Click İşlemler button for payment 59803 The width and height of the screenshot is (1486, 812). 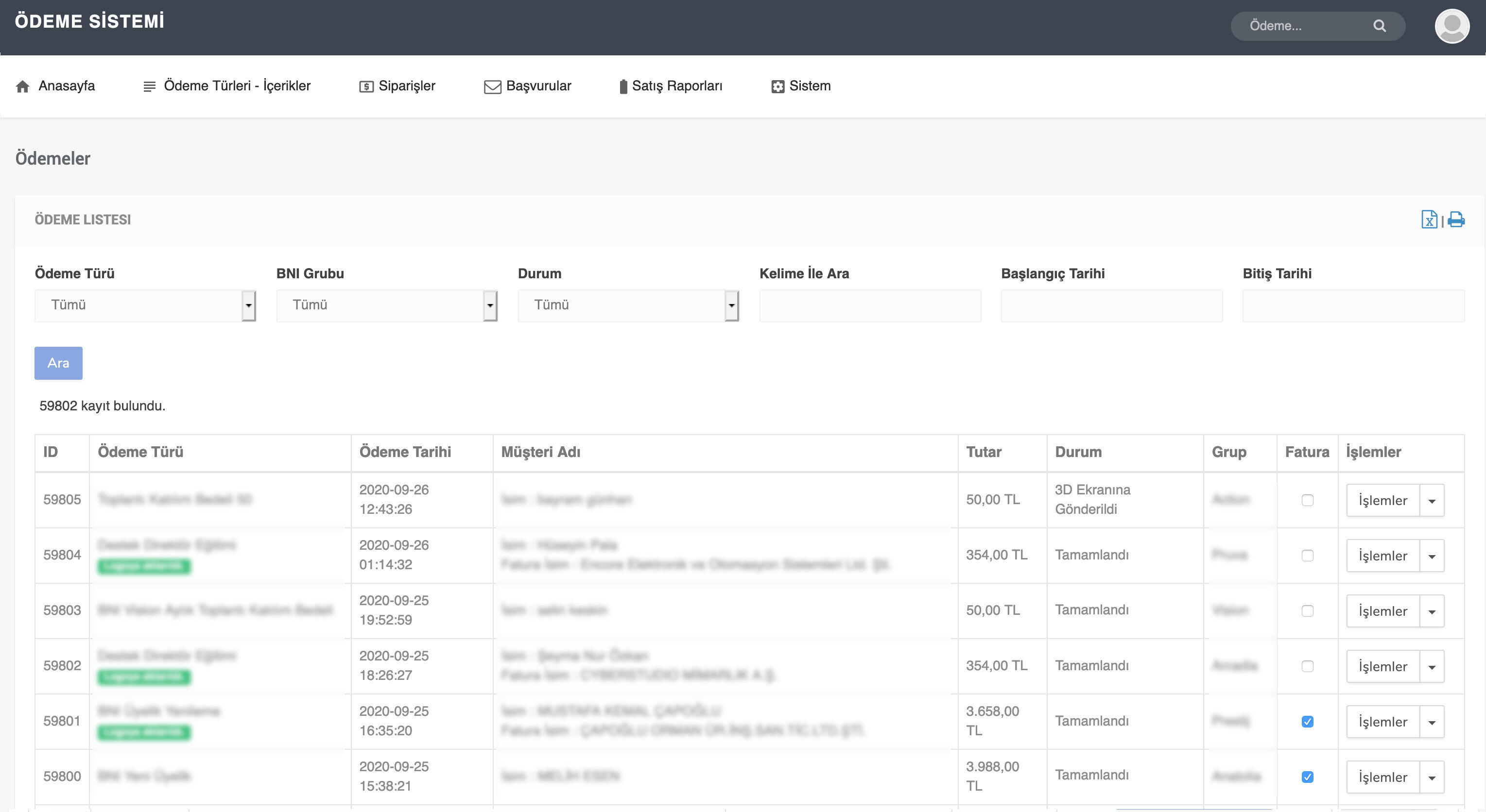(1383, 611)
